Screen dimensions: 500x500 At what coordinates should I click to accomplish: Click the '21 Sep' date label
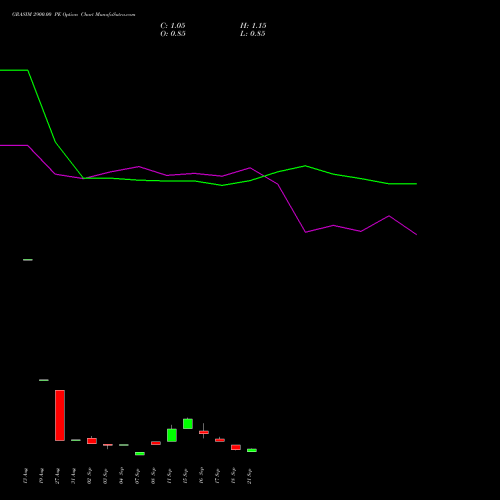[x=250, y=476]
